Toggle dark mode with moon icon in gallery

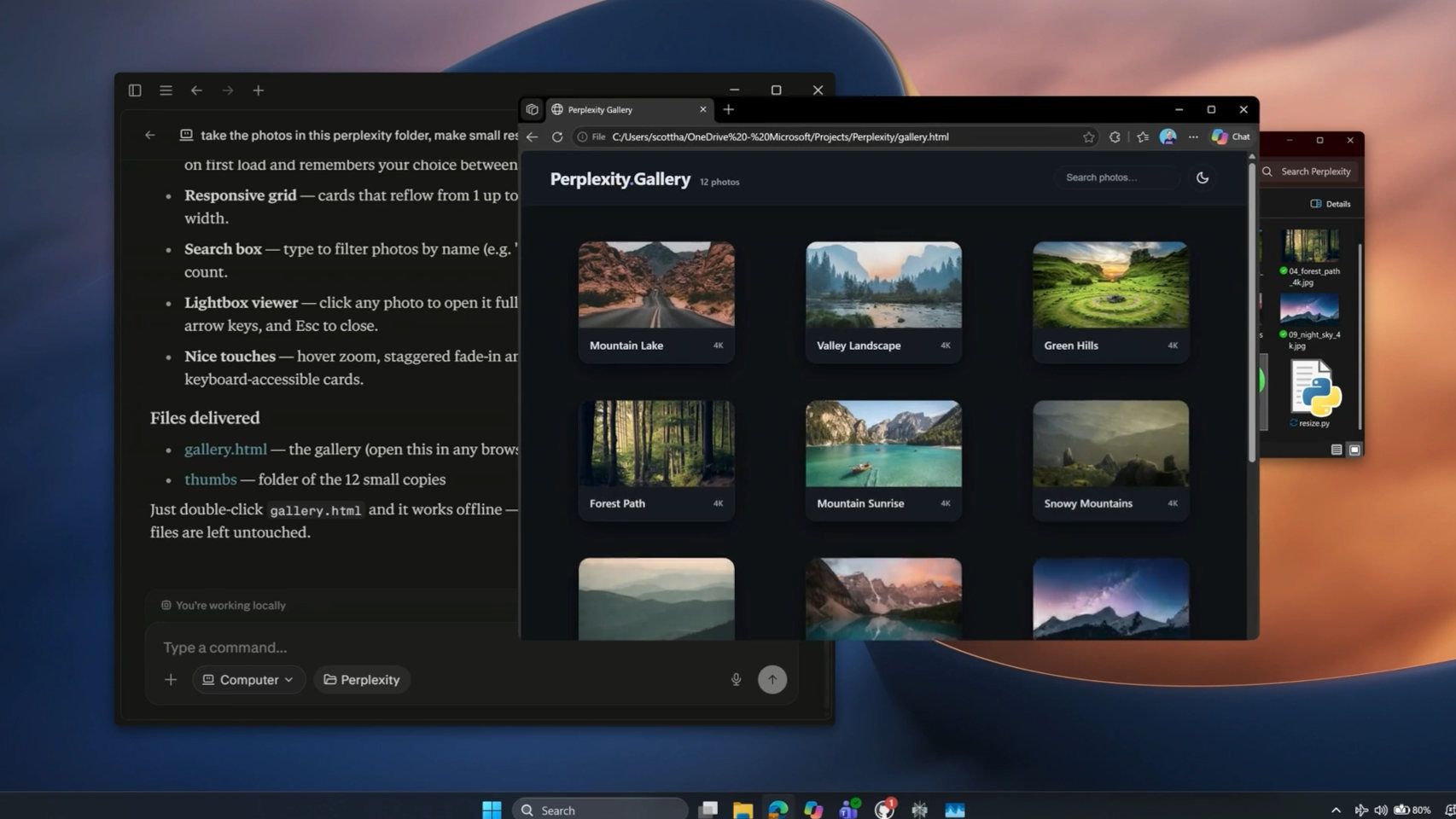1203,177
